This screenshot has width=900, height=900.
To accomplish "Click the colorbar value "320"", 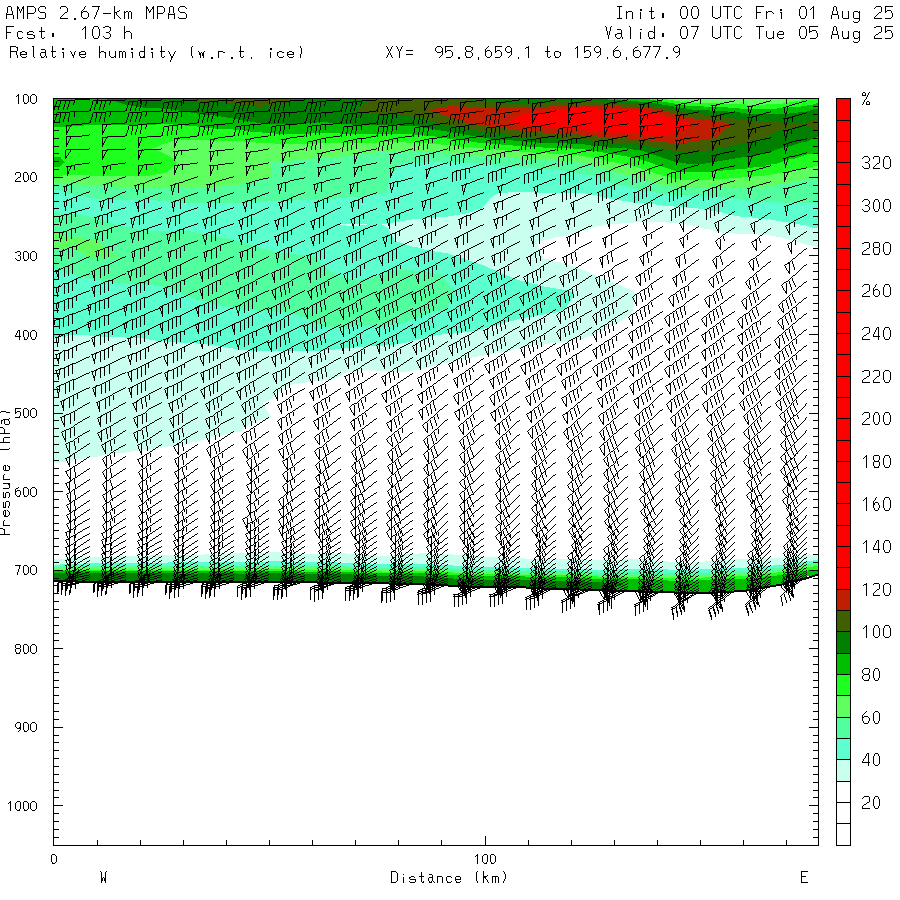I will [x=876, y=163].
